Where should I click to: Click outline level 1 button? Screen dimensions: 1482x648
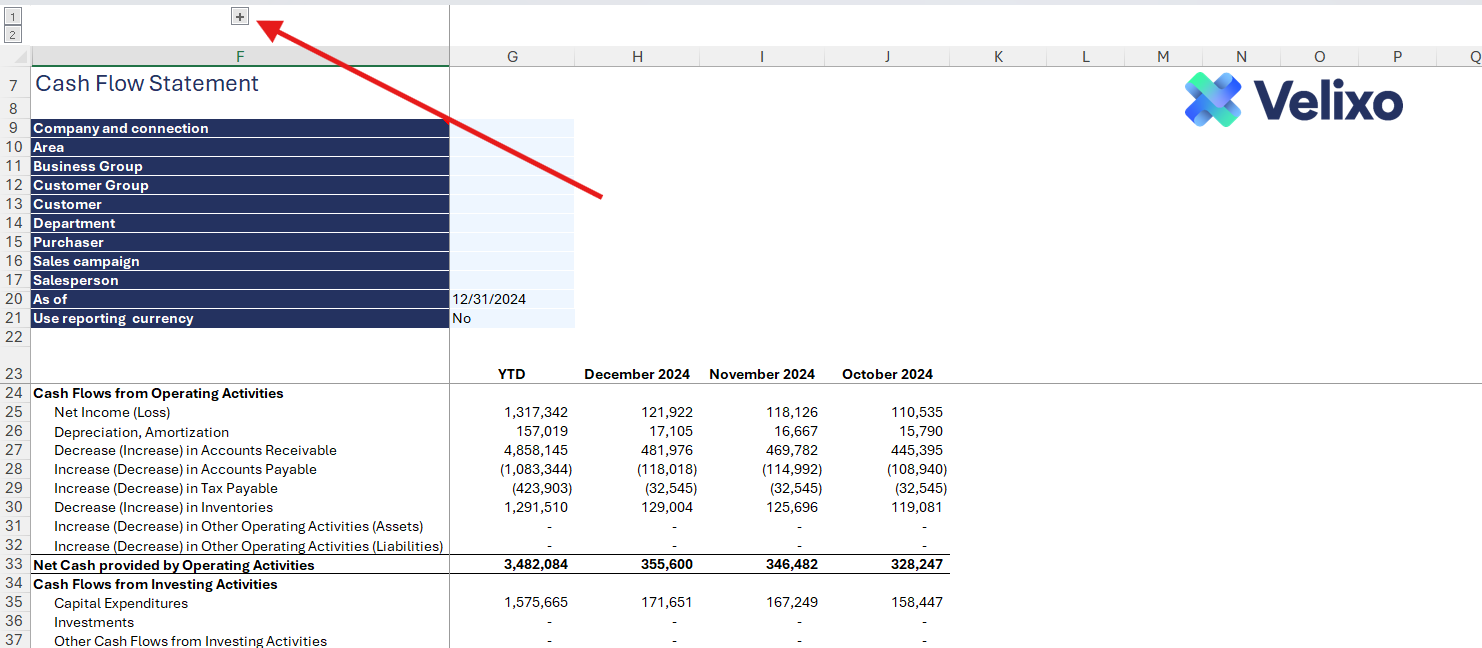point(12,17)
